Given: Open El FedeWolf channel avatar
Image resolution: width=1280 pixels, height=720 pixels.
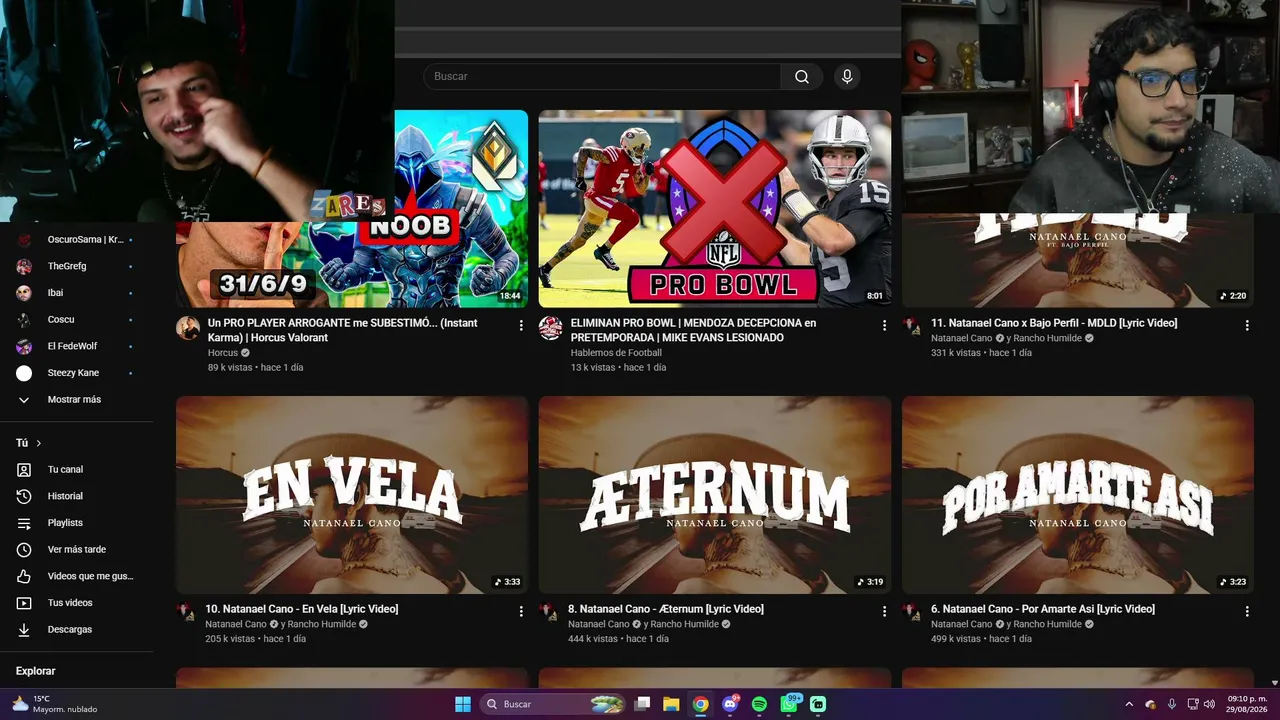Looking at the screenshot, I should 24,347.
